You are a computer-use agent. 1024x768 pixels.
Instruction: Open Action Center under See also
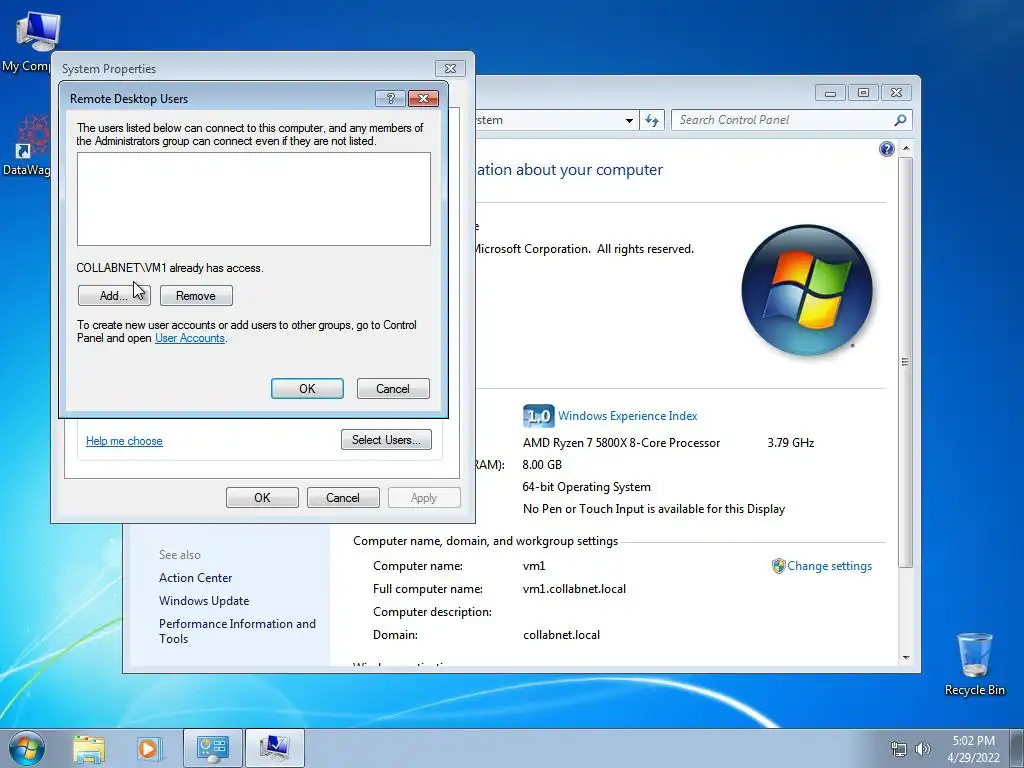[x=195, y=578]
